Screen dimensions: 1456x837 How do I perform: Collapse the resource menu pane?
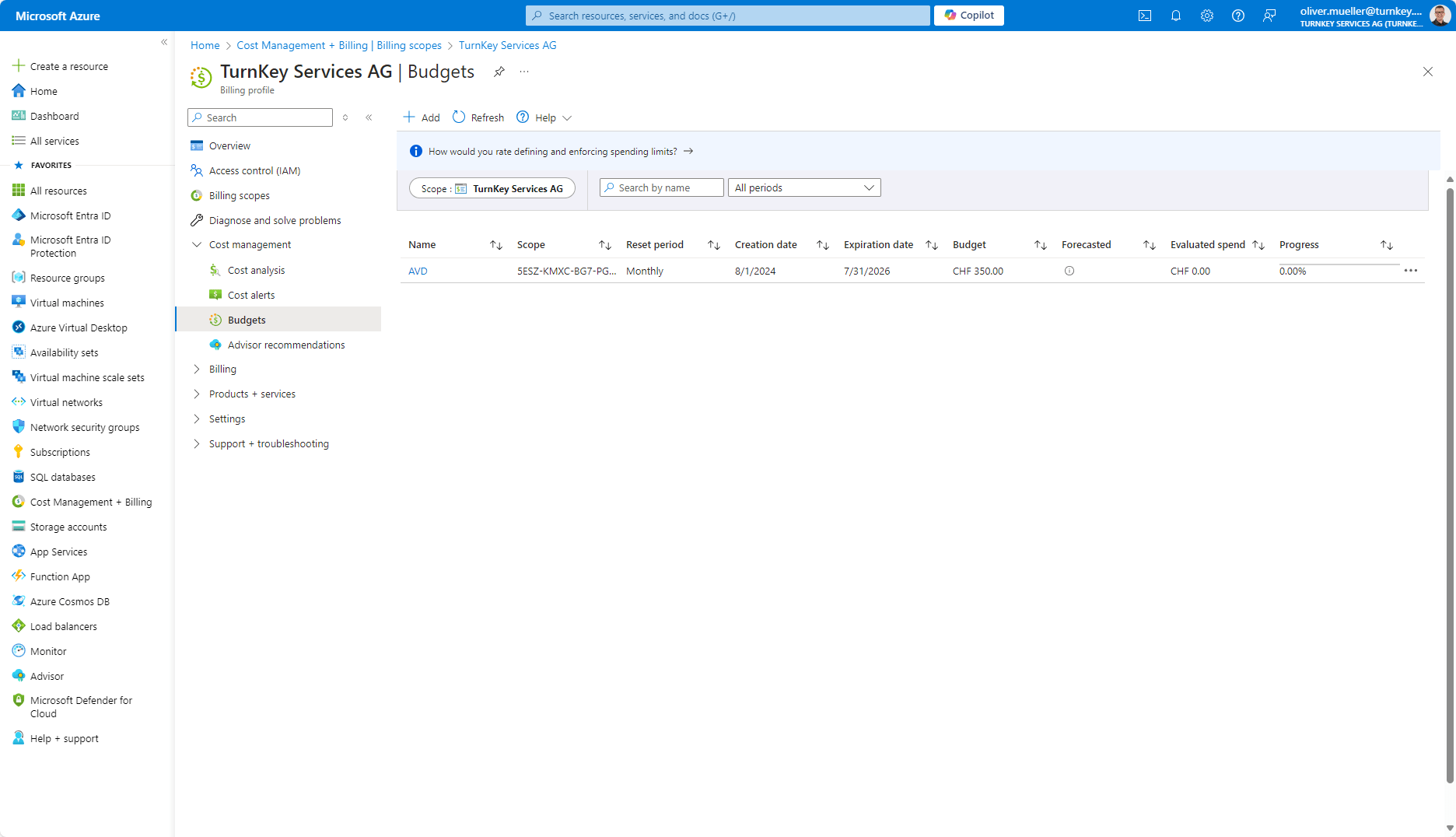(x=369, y=117)
